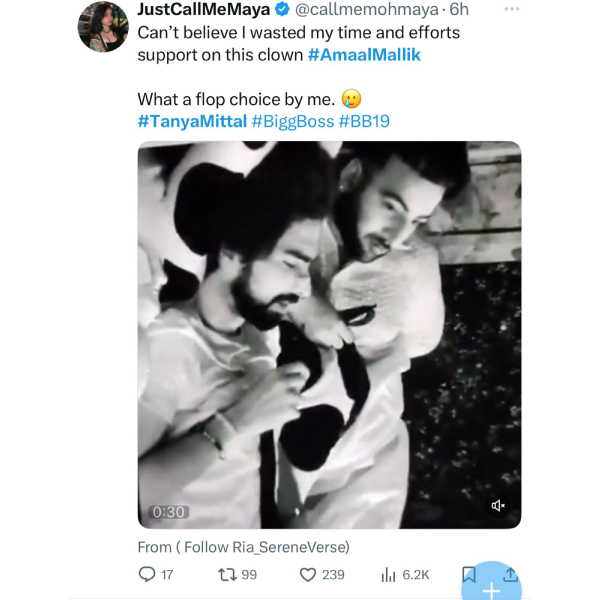The width and height of the screenshot is (600, 600).
Task: Bookmark the tweet with the bookmark icon
Action: [x=468, y=574]
